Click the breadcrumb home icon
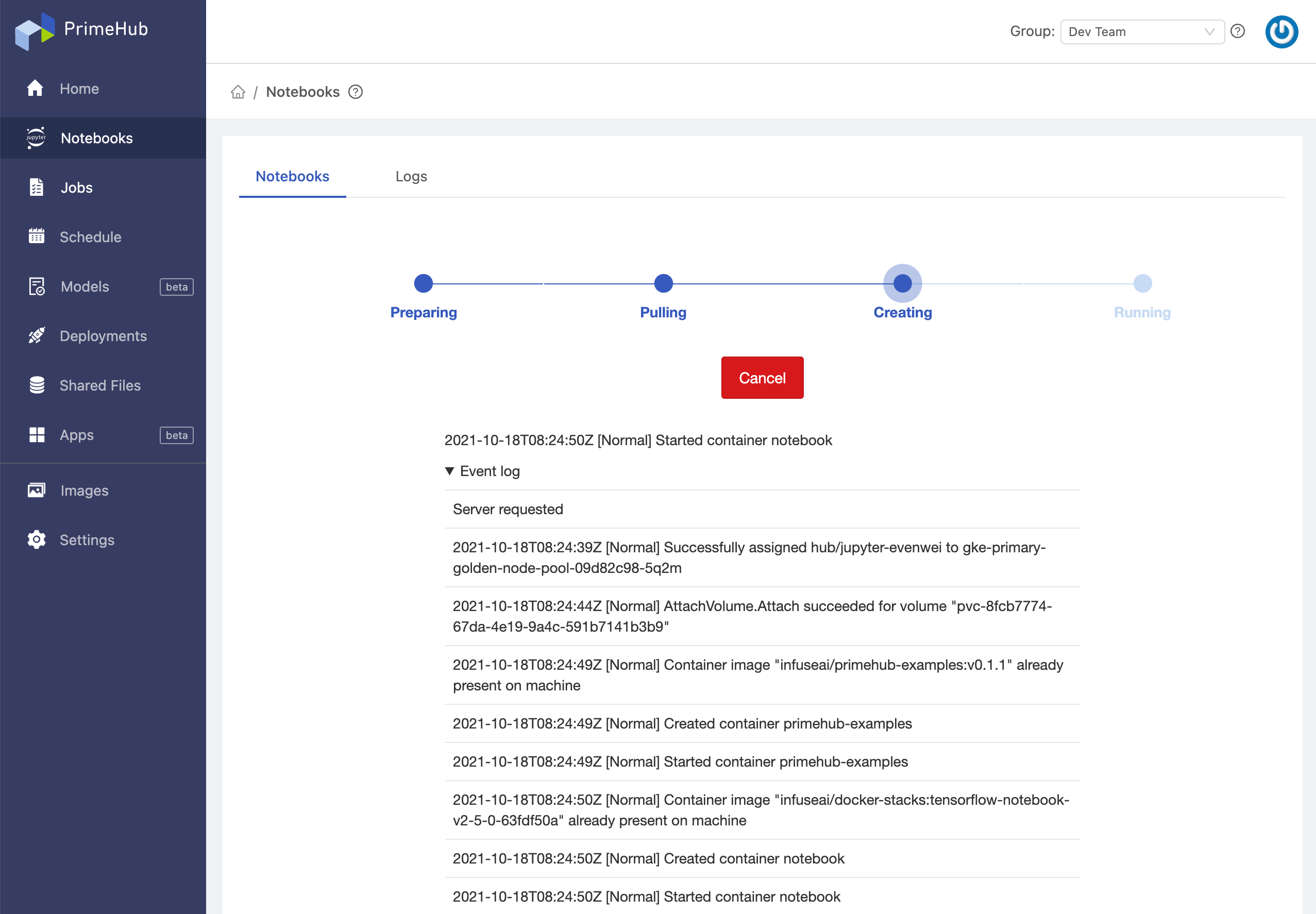 pos(238,92)
